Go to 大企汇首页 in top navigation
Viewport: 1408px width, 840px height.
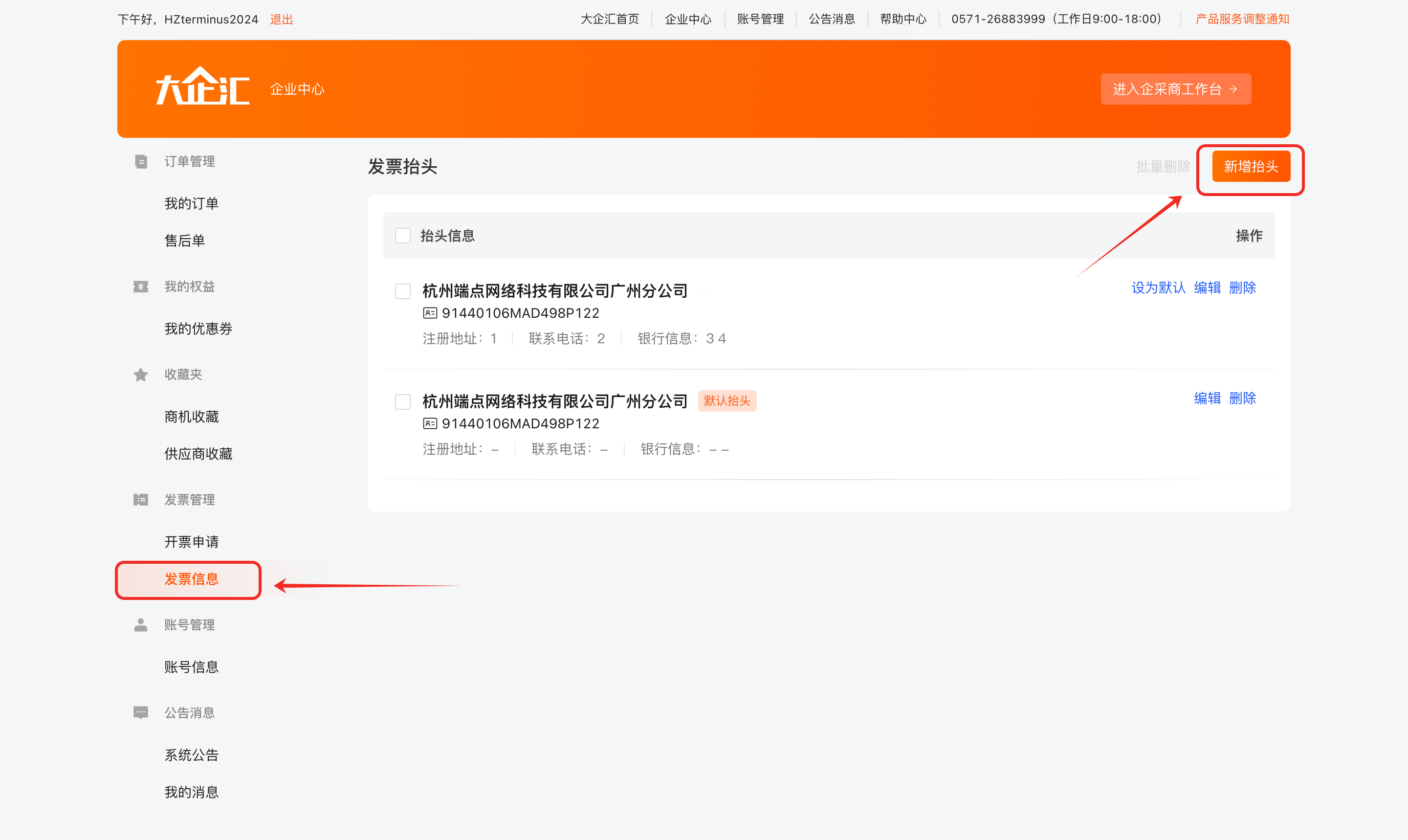pyautogui.click(x=610, y=19)
